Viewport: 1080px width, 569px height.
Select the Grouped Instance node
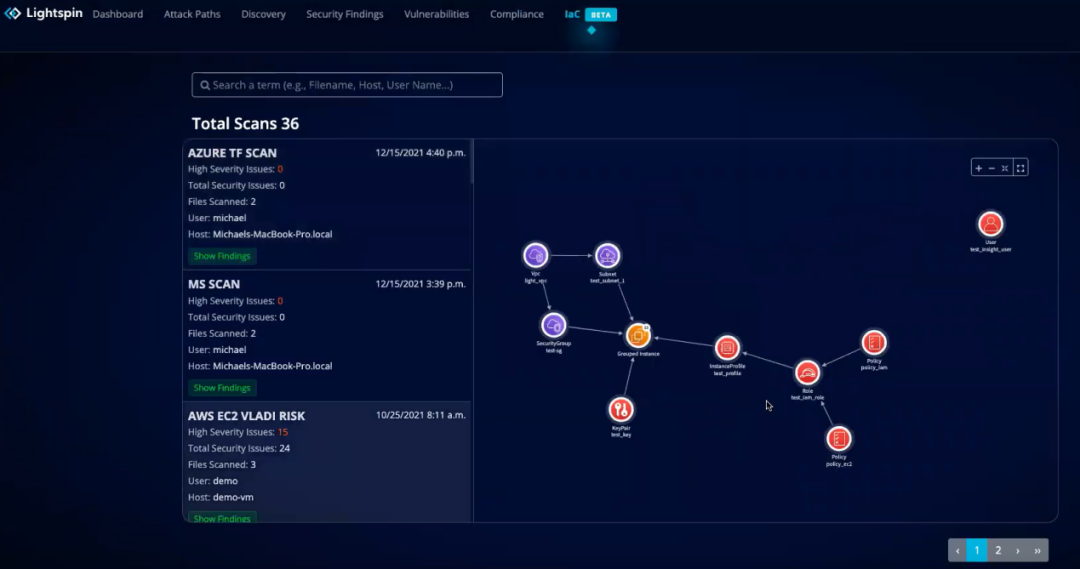point(638,335)
